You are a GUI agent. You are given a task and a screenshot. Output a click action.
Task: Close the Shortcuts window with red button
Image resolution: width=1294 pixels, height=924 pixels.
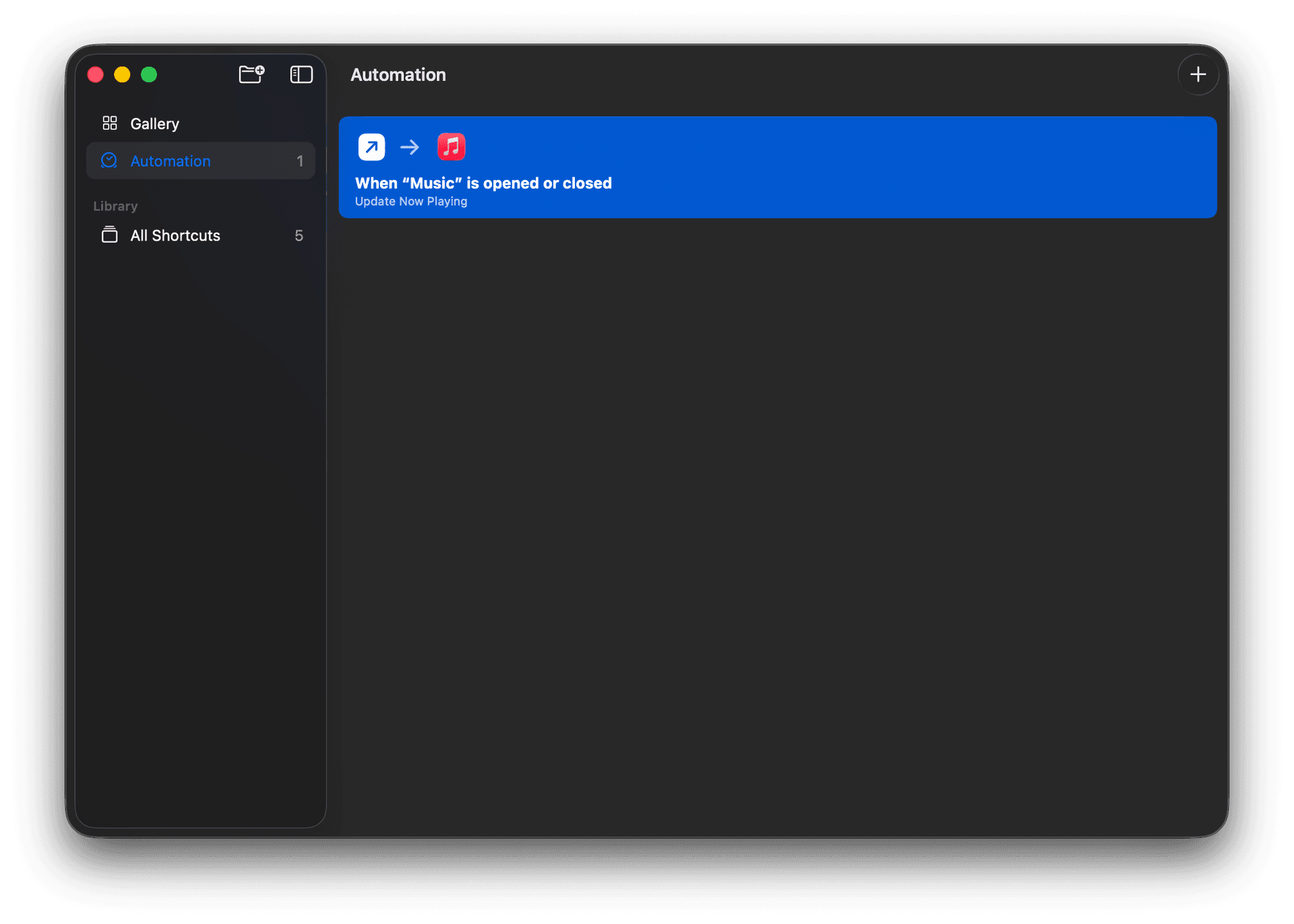pos(96,74)
